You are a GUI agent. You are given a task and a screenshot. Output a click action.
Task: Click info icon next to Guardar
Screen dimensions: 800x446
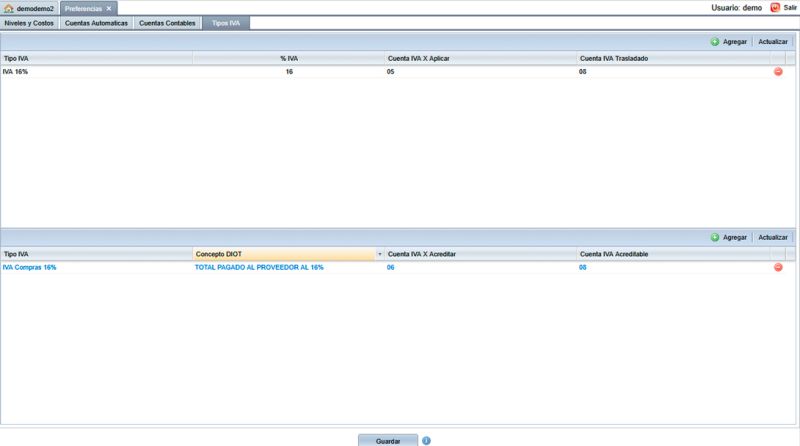[x=426, y=441]
